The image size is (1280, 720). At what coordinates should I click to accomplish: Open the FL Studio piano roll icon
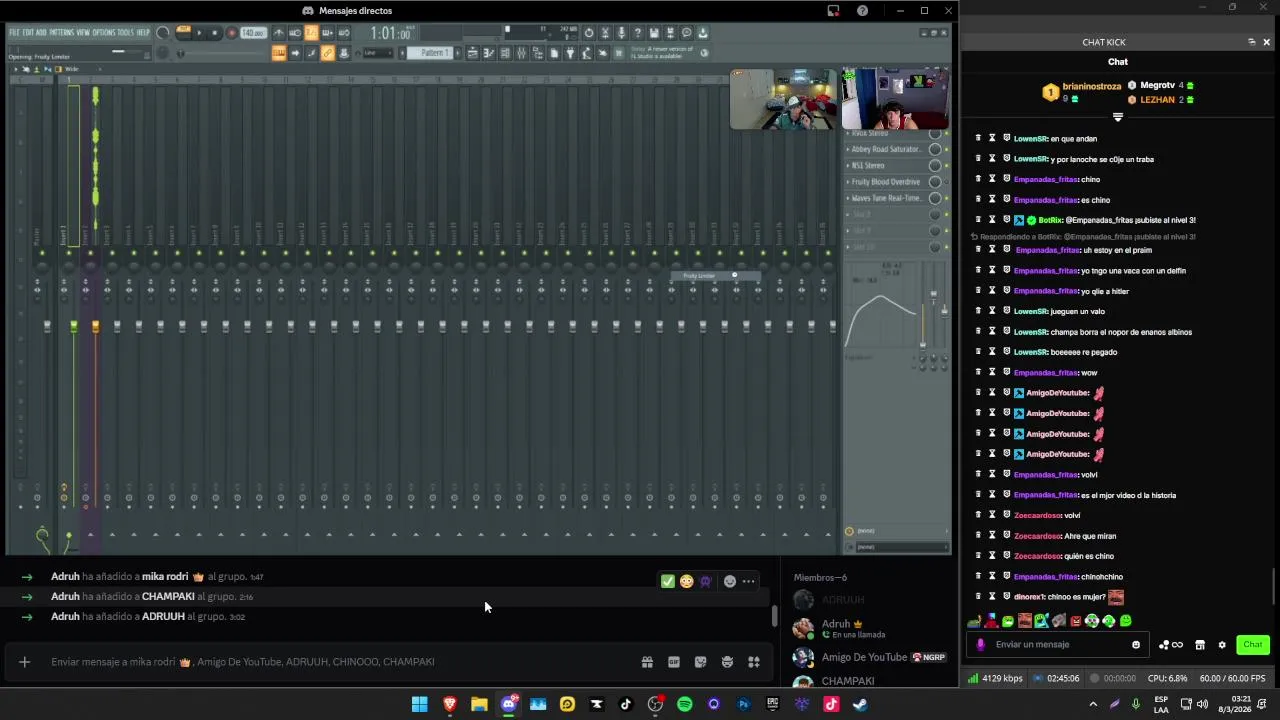pyautogui.click(x=489, y=52)
